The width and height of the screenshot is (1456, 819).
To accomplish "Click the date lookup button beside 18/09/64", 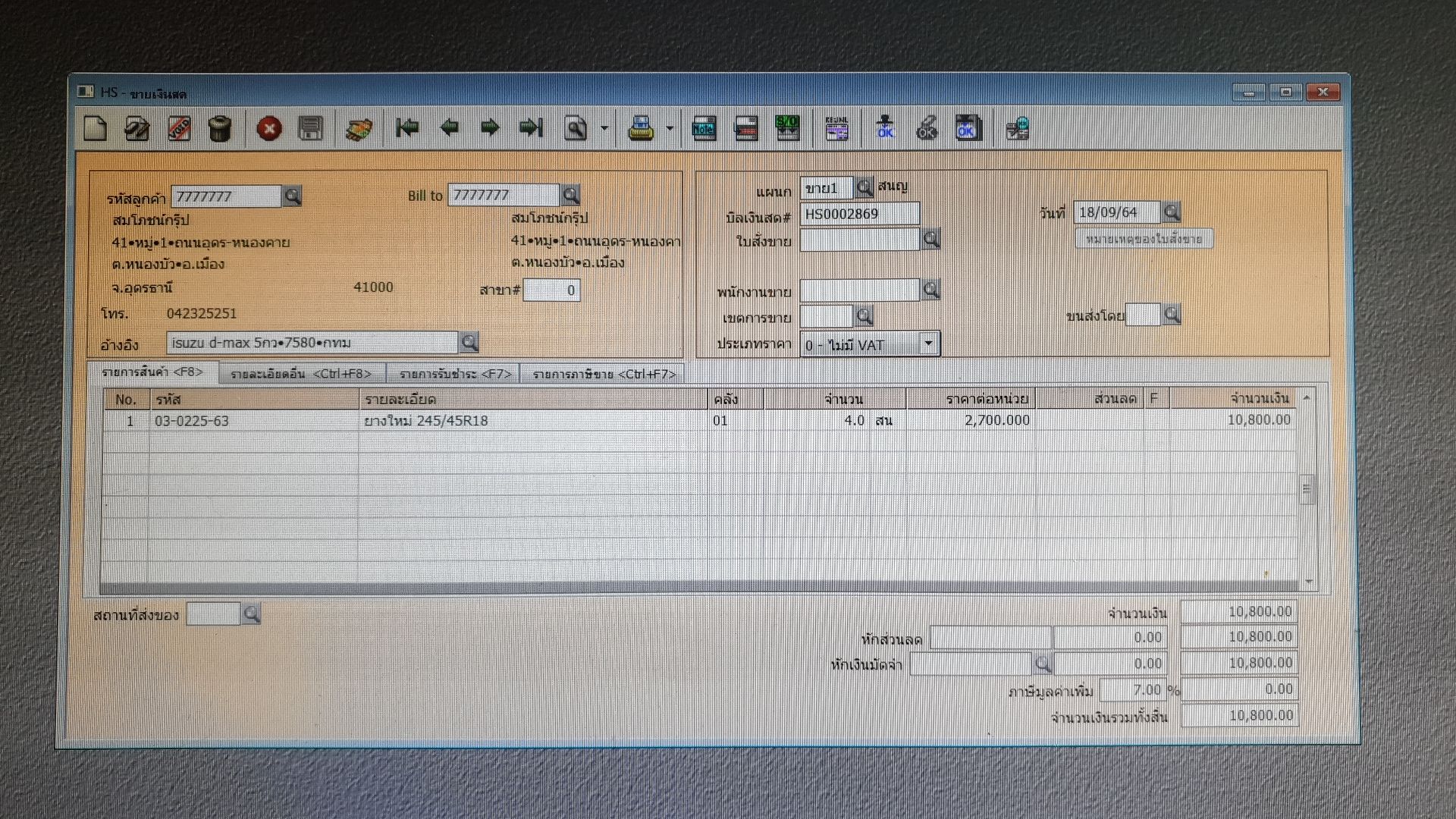I will 1172,212.
